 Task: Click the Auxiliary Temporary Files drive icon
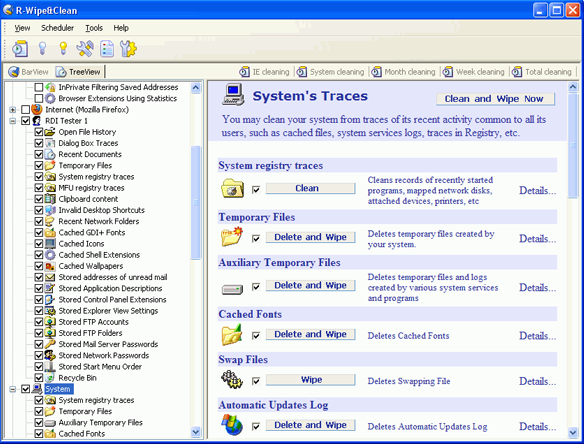pos(232,289)
